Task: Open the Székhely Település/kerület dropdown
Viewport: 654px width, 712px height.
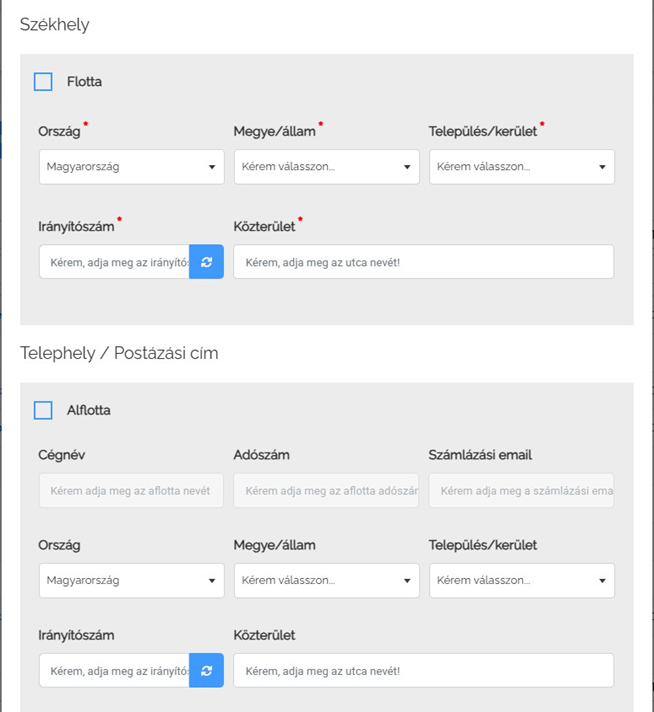Action: [521, 167]
